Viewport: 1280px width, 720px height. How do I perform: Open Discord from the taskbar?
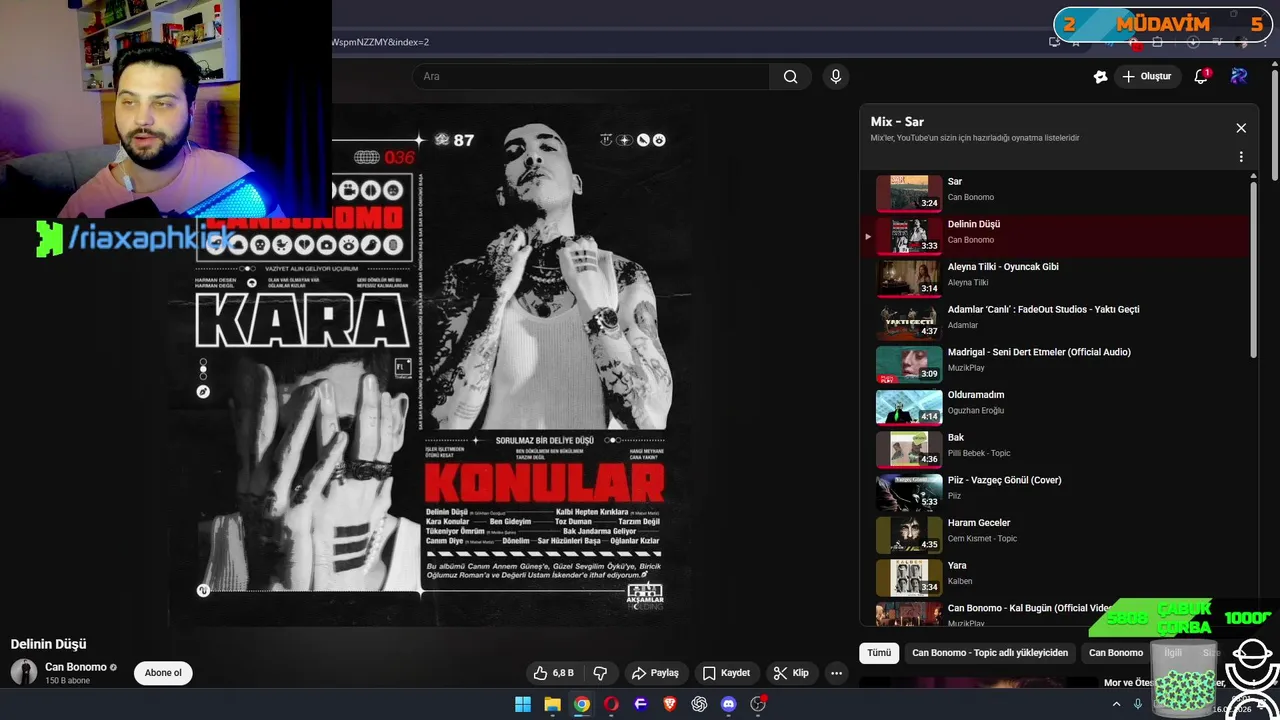click(x=728, y=704)
